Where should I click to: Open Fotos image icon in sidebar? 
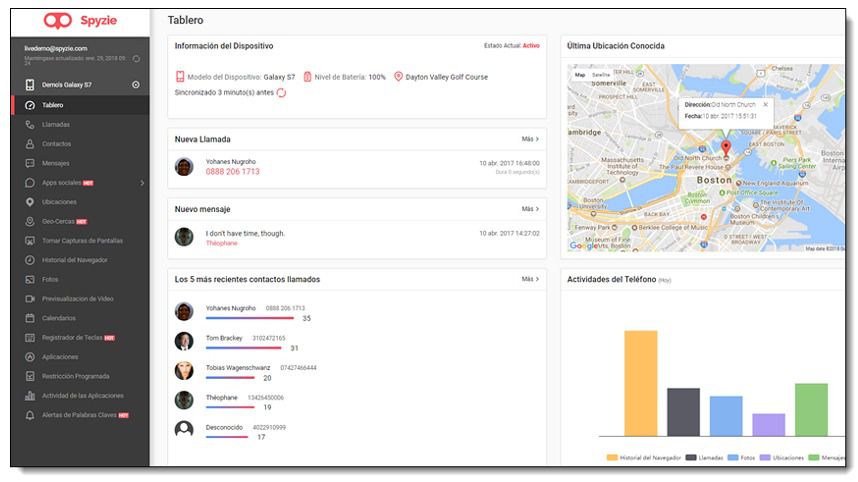(30, 280)
